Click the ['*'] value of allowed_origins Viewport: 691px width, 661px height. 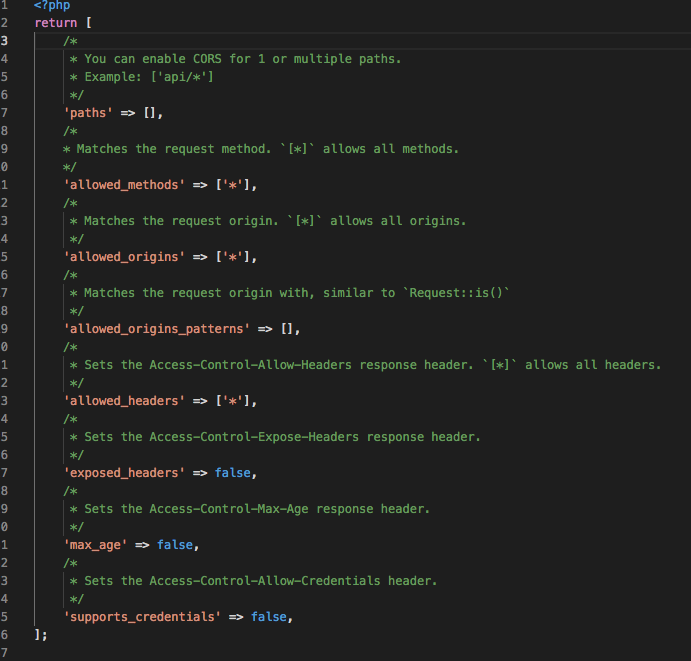233,257
